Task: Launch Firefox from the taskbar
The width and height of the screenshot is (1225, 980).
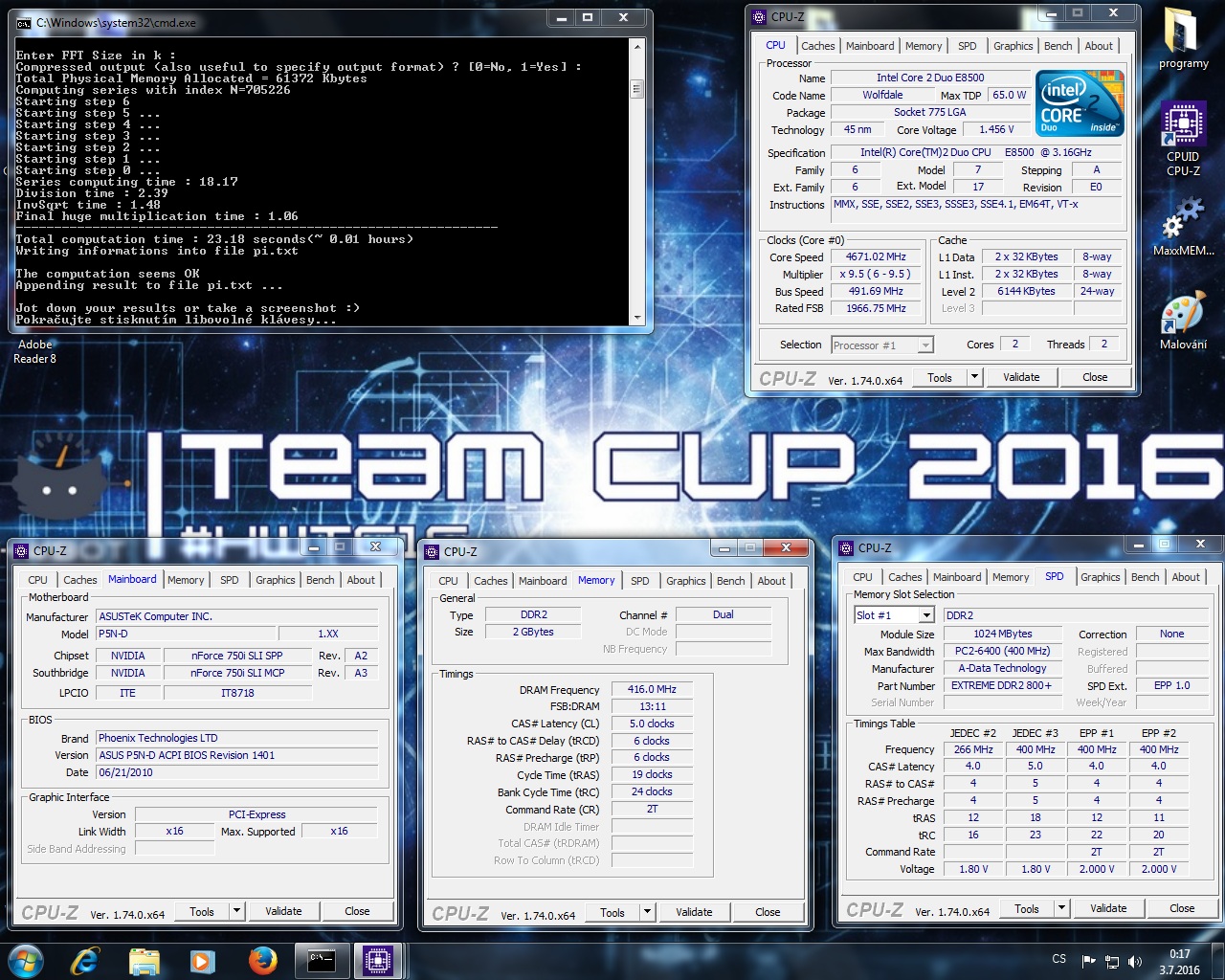Action: 262,960
